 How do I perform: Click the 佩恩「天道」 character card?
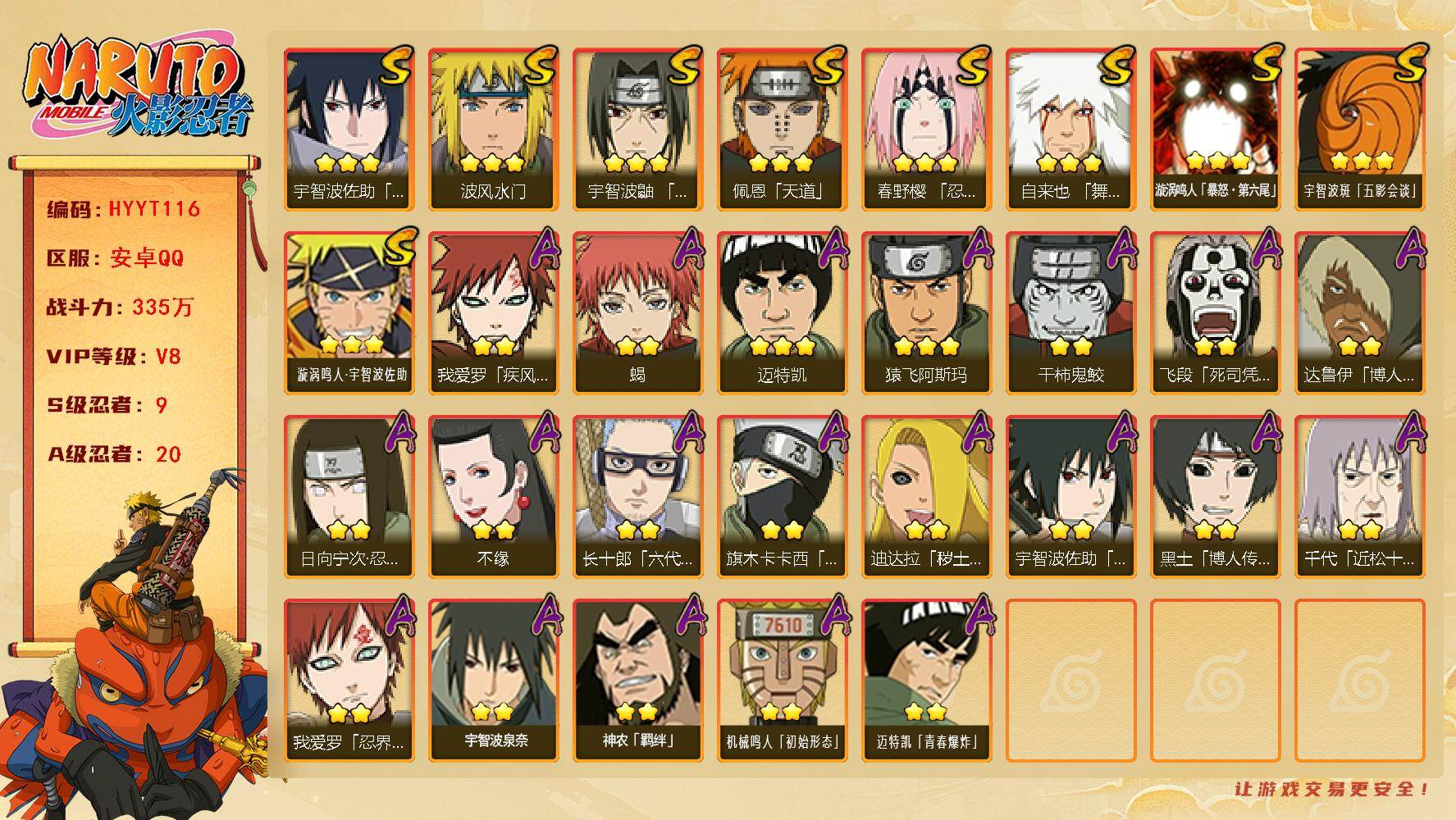click(782, 130)
